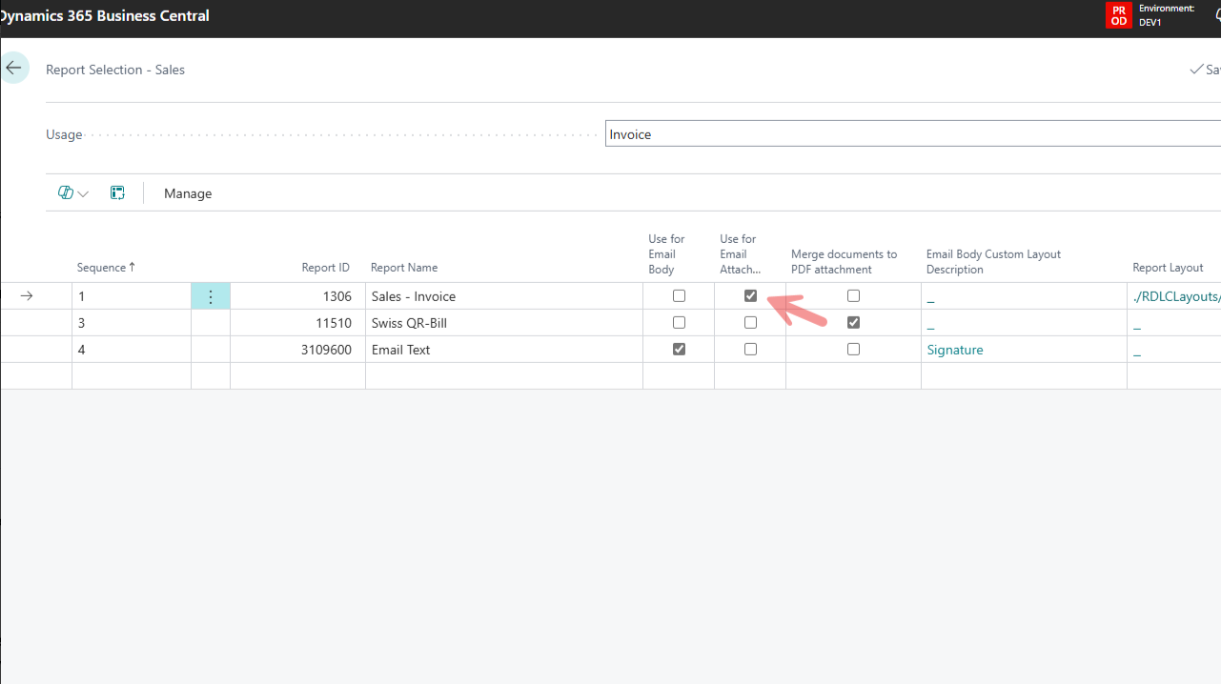Select the Report ID cell 3109600
The image size is (1221, 684).
point(298,350)
